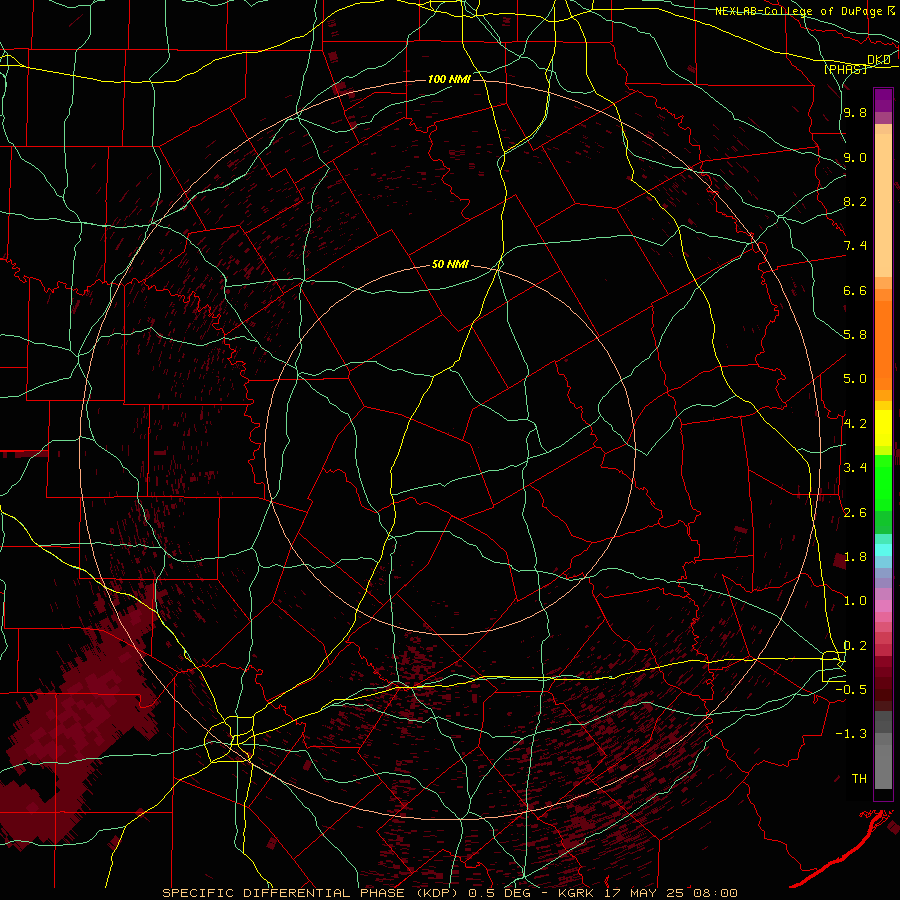Viewport: 900px width, 900px height.
Task: Click the 1.0 legend value
Action: click(x=855, y=601)
